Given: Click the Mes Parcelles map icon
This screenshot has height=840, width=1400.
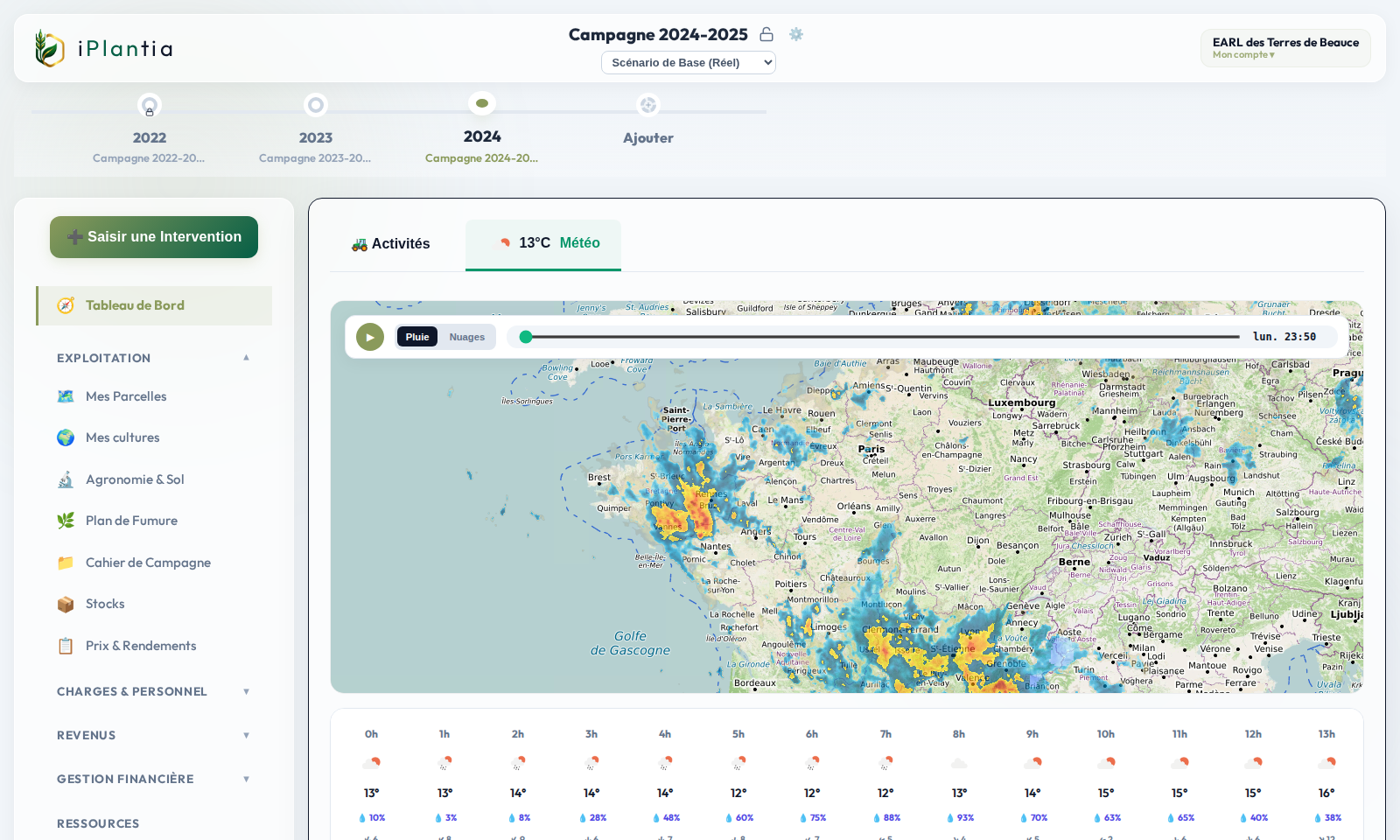Looking at the screenshot, I should pos(66,396).
